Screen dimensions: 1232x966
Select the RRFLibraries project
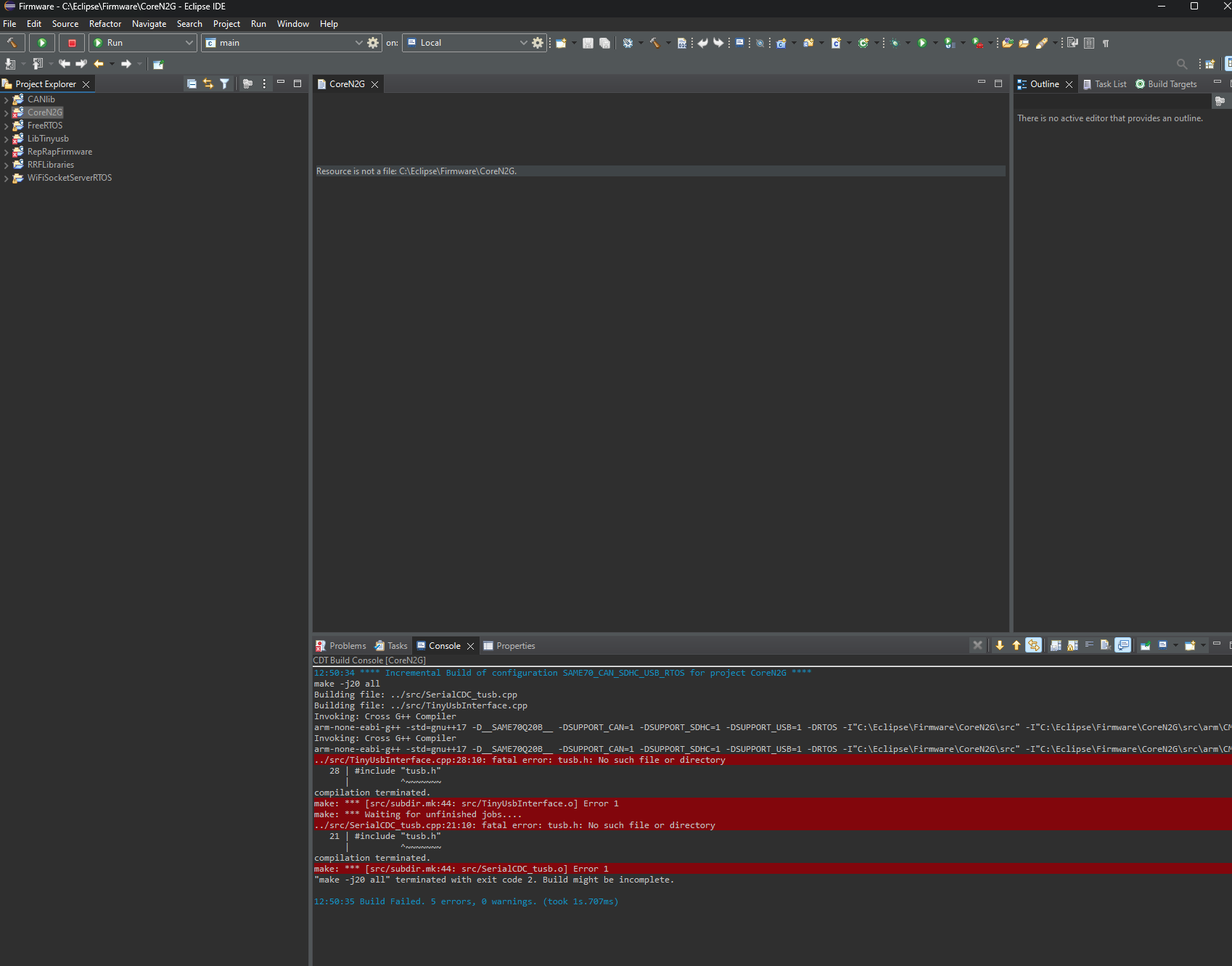click(50, 165)
